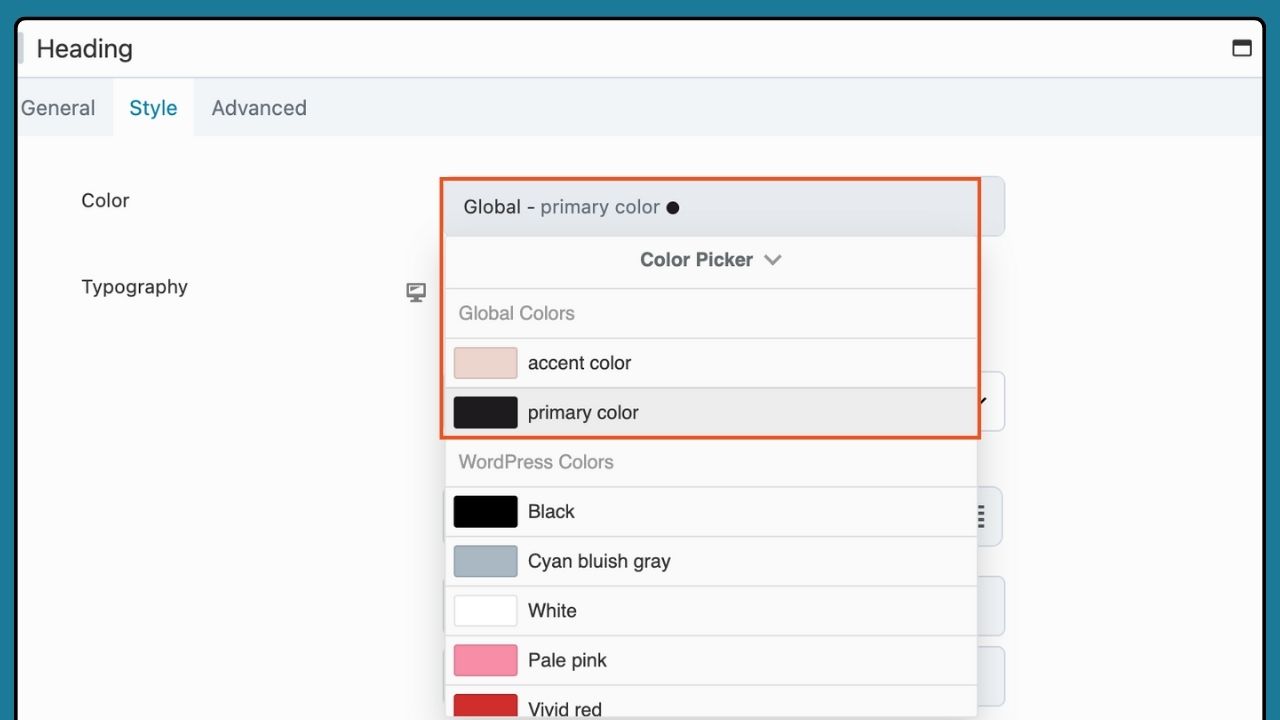Click the three-dots icon behind the dropdown
Viewport: 1280px width, 720px height.
(981, 516)
